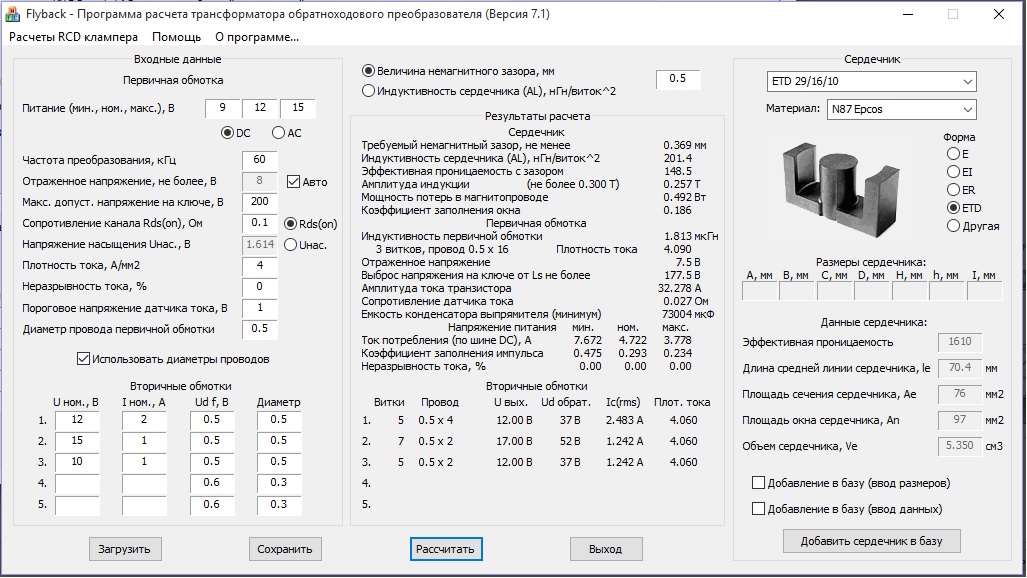Minimize the Flyback window

908,14
